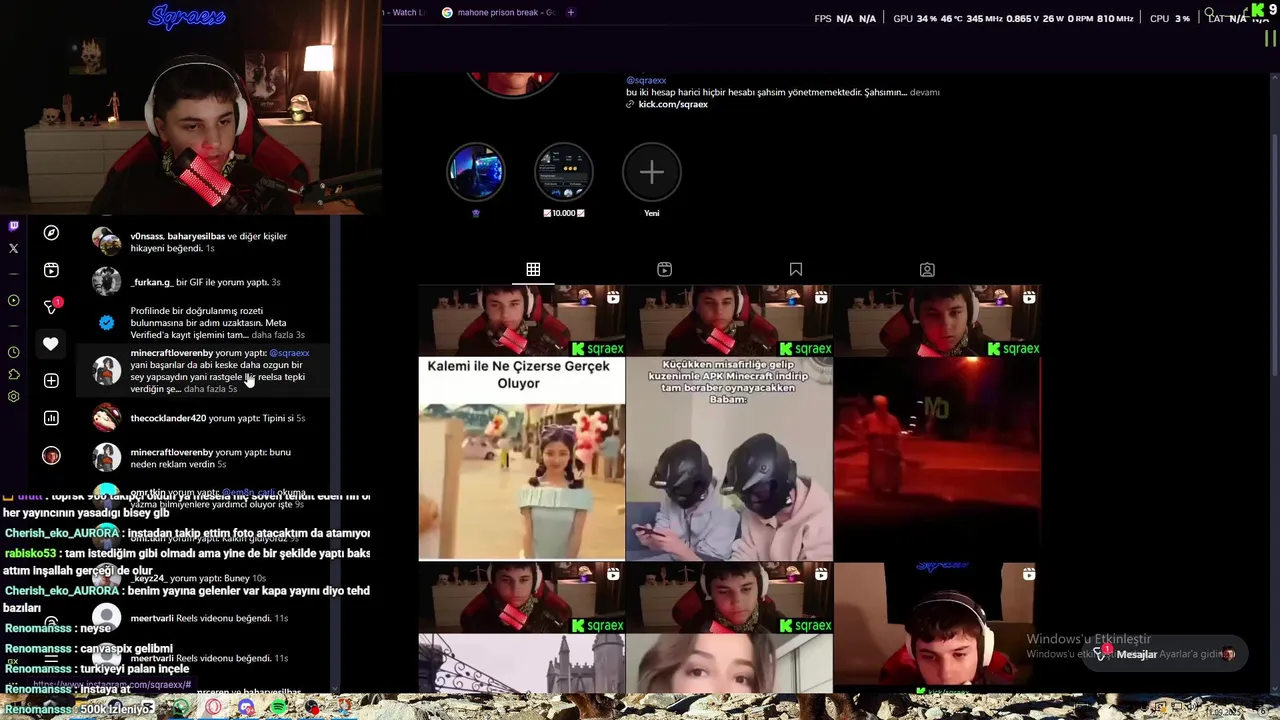Screen dimensions: 1280x720
Task: Select the tagged photos tab
Action: pyautogui.click(x=927, y=270)
